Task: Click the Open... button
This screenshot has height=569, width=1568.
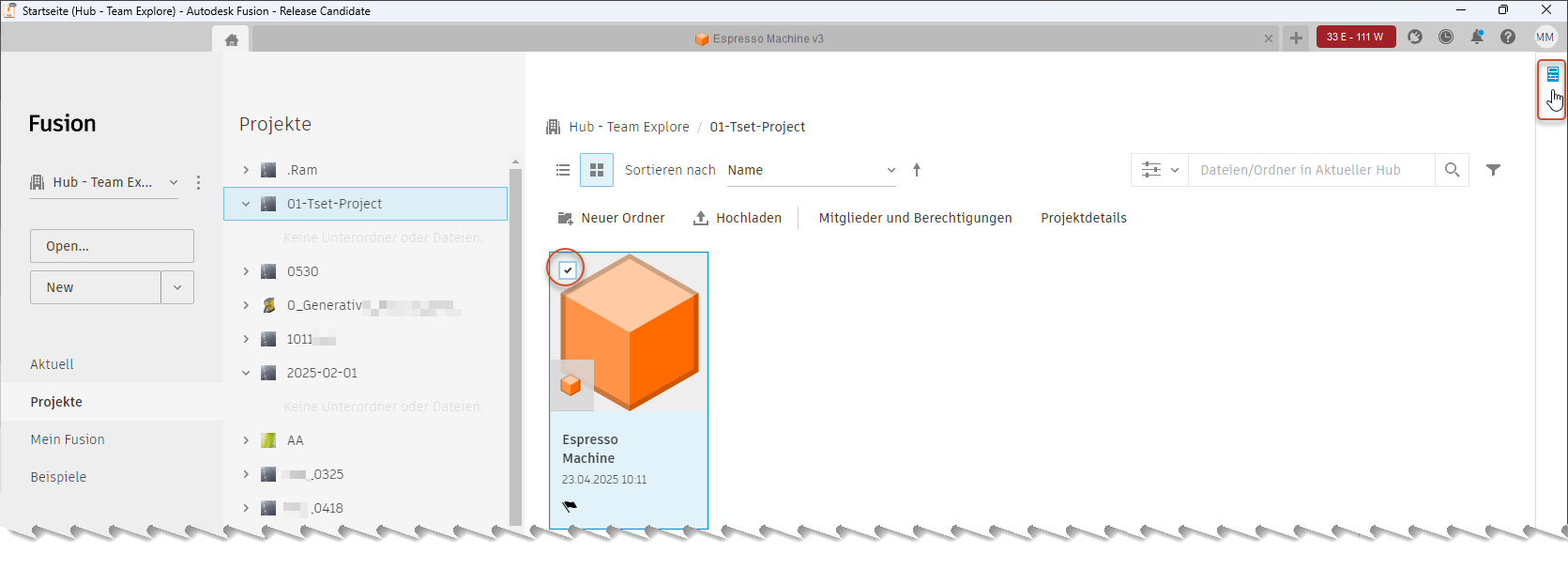Action: tap(112, 246)
